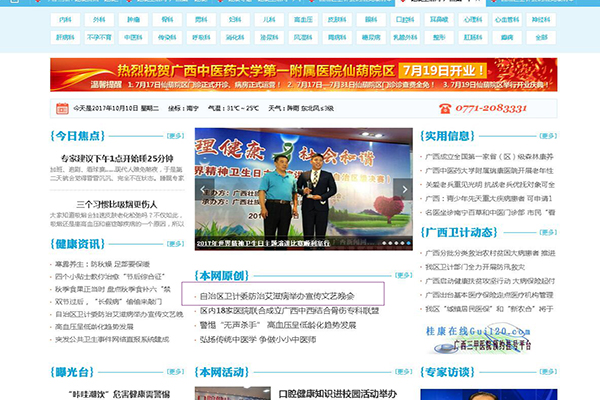
Task: Open 泌尿科 department
Action: (269, 38)
